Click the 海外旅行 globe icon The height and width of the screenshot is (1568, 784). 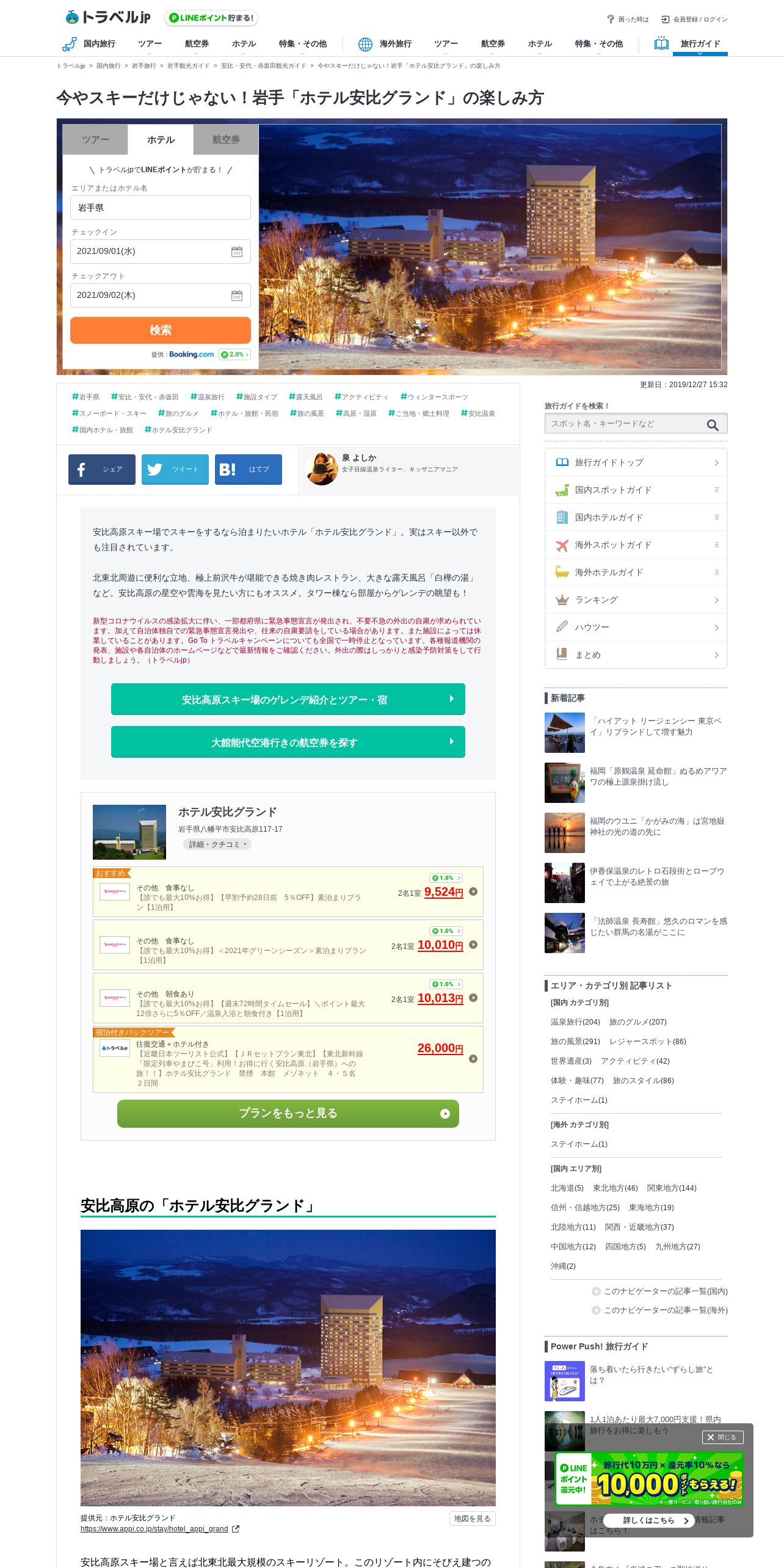click(365, 44)
